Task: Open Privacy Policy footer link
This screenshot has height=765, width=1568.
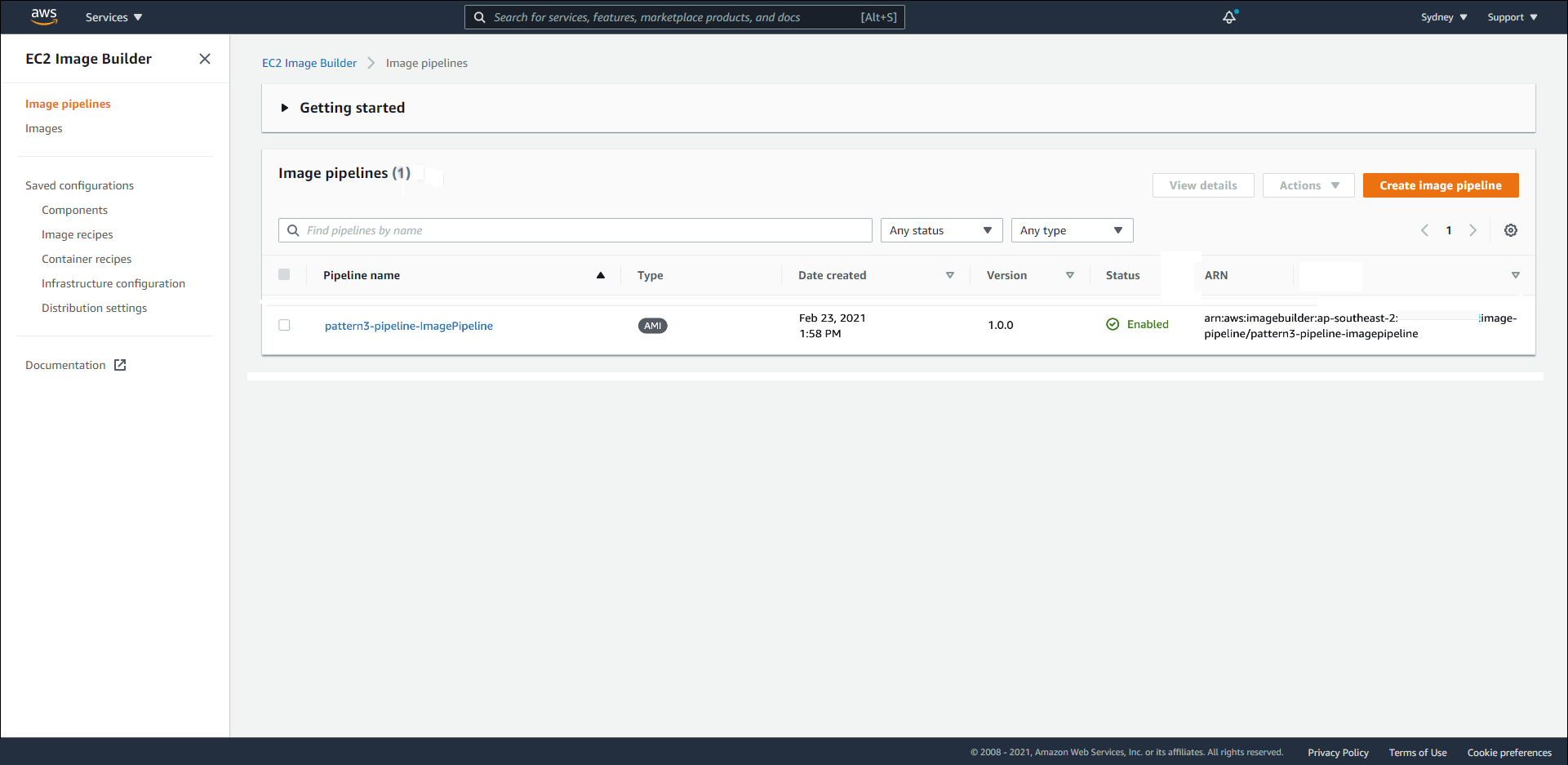Action: [1338, 753]
